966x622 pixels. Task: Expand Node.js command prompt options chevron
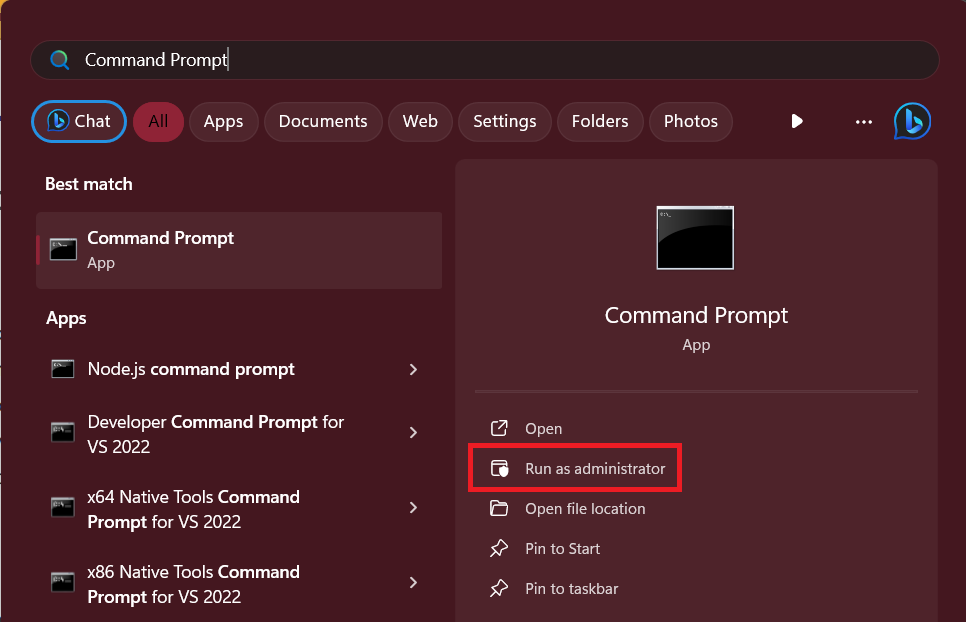tap(413, 370)
